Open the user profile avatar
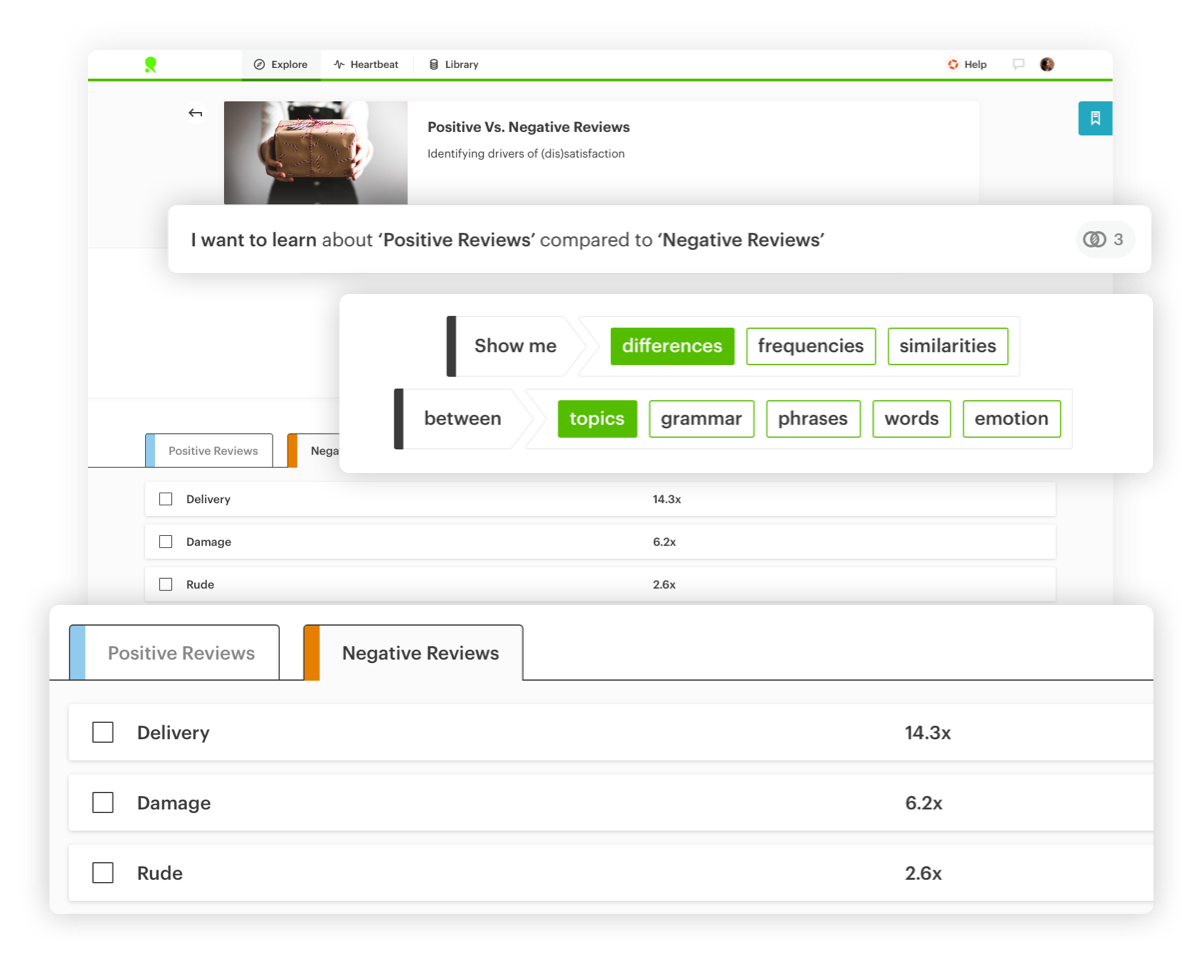 (1047, 65)
